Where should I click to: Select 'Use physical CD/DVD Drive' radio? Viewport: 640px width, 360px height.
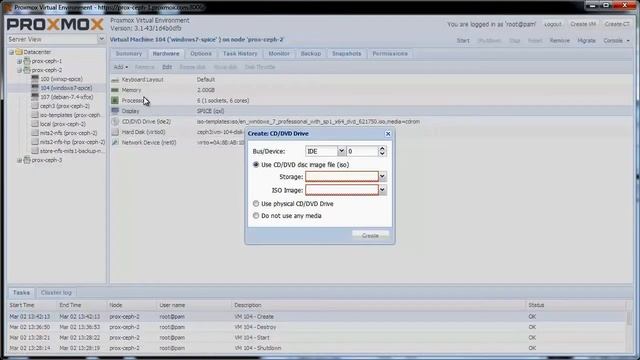click(256, 203)
